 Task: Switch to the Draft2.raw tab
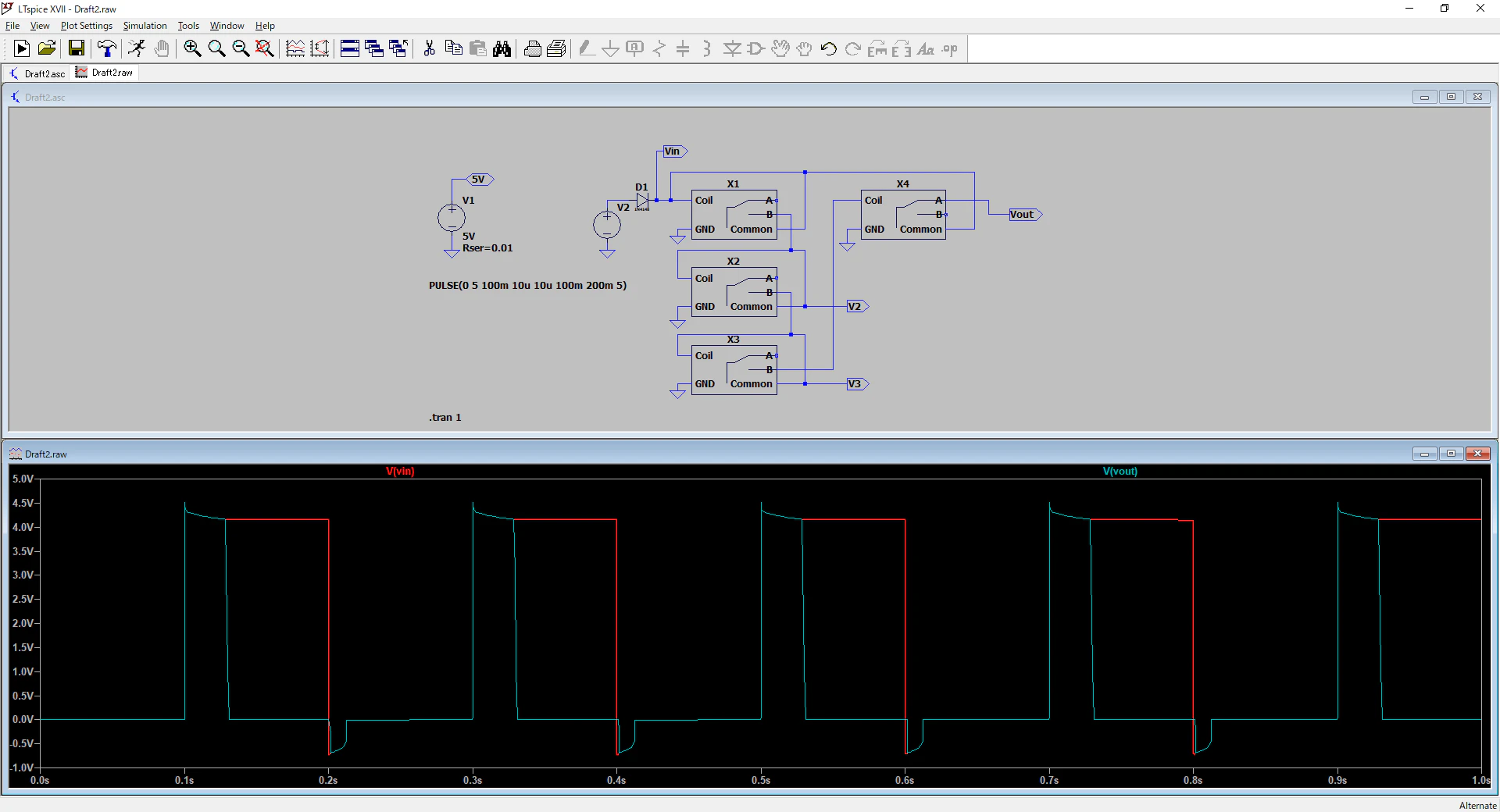point(105,73)
